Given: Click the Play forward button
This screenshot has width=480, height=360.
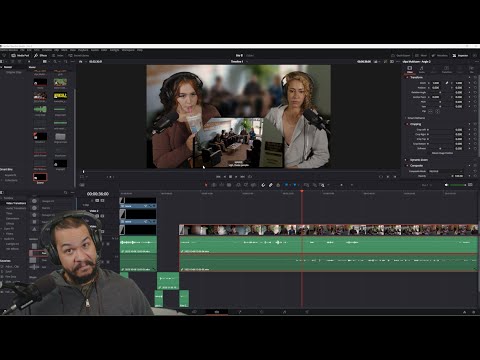Looking at the screenshot, I should tap(236, 177).
